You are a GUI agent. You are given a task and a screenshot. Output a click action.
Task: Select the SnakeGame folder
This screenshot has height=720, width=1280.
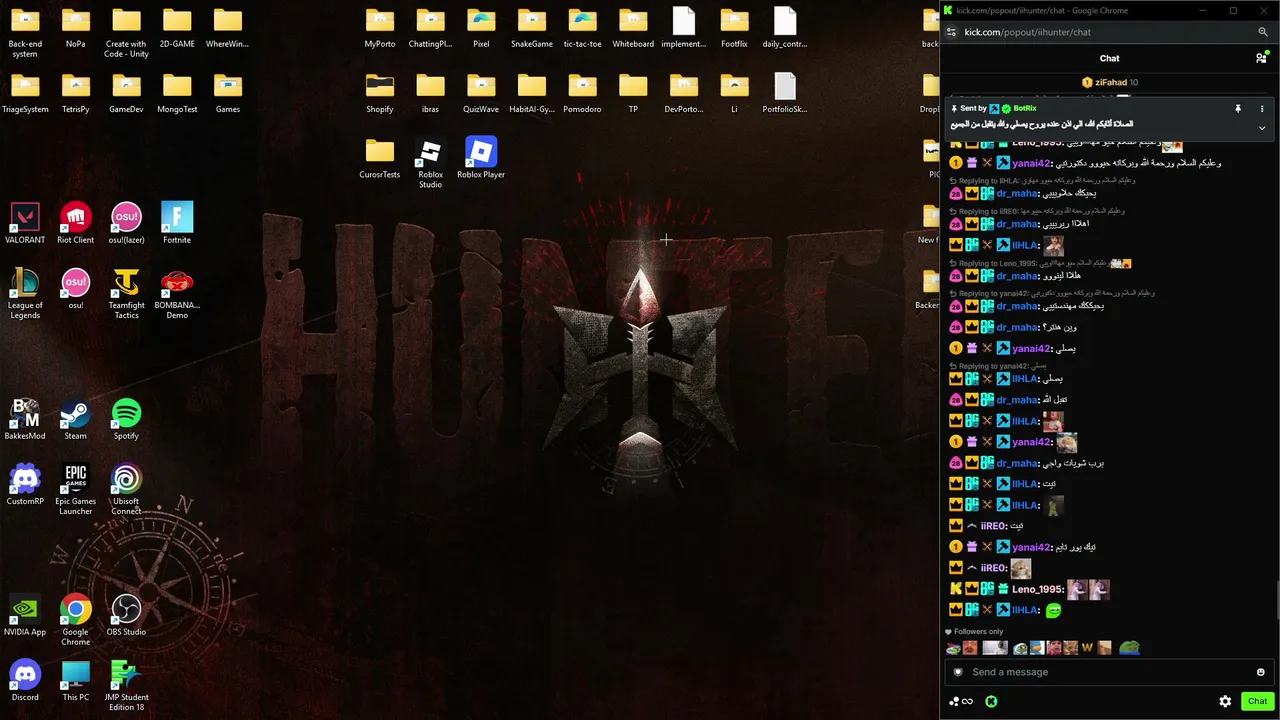click(x=532, y=27)
